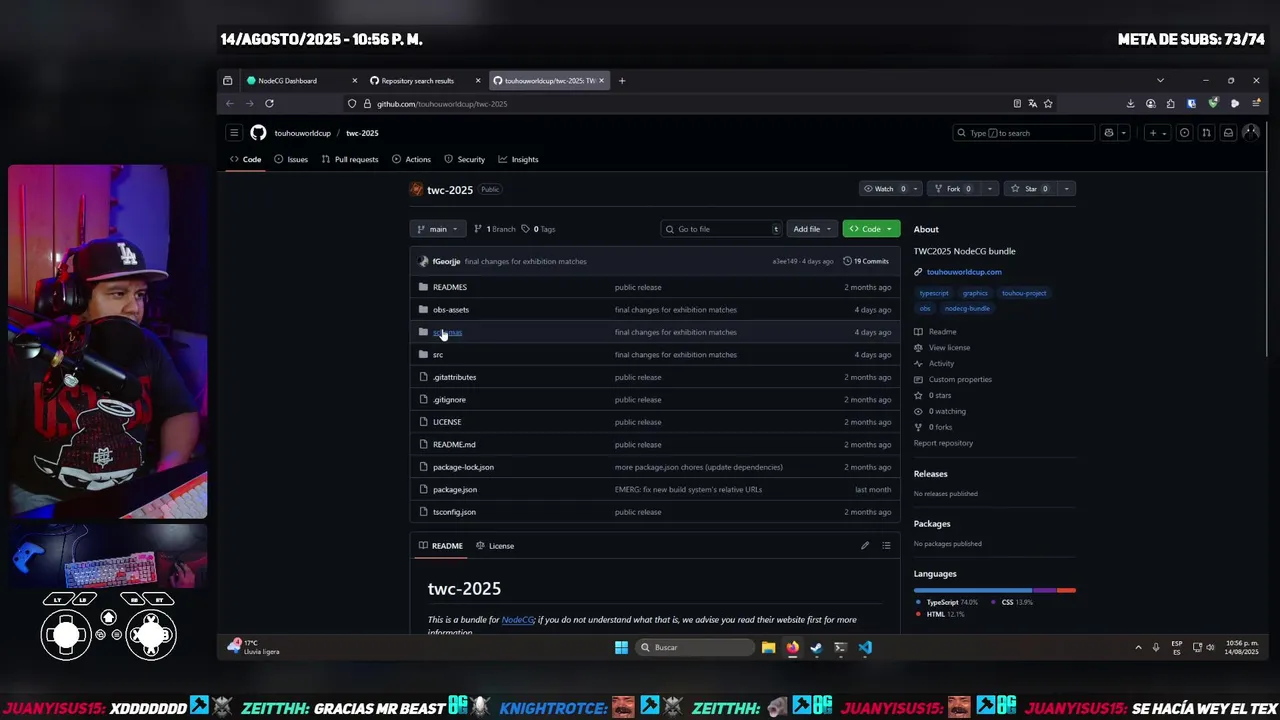This screenshot has width=1280, height=720.
Task: Open the browser translate page icon
Action: coord(1032,103)
